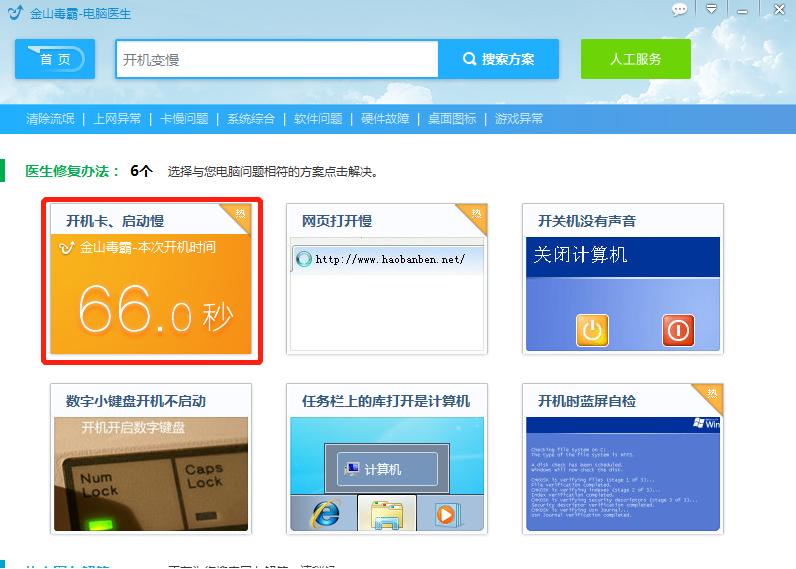Click the magnifier icon in search button
This screenshot has width=796, height=569.
469,59
